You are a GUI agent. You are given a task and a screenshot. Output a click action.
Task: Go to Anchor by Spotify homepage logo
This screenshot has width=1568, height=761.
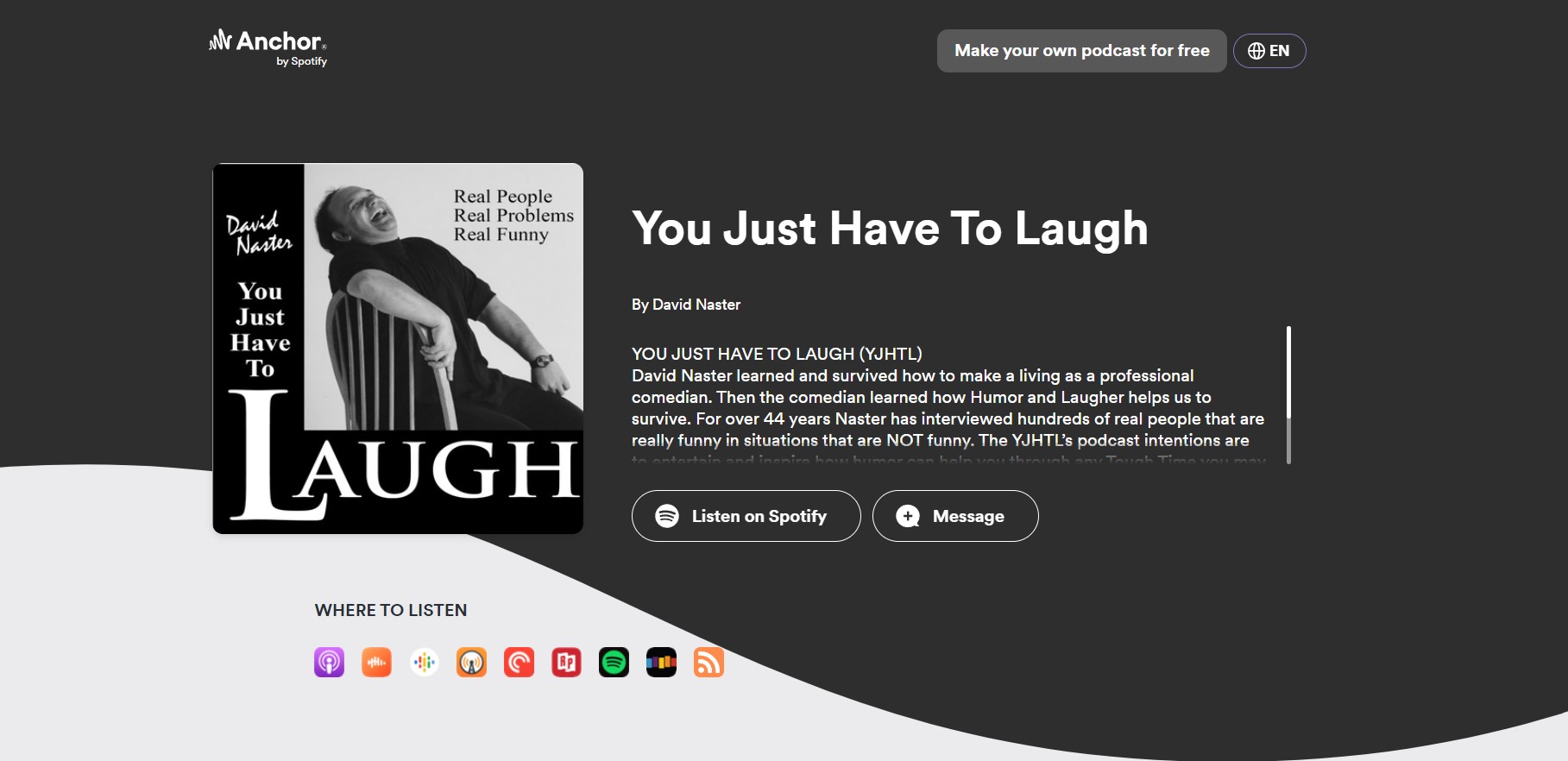268,47
